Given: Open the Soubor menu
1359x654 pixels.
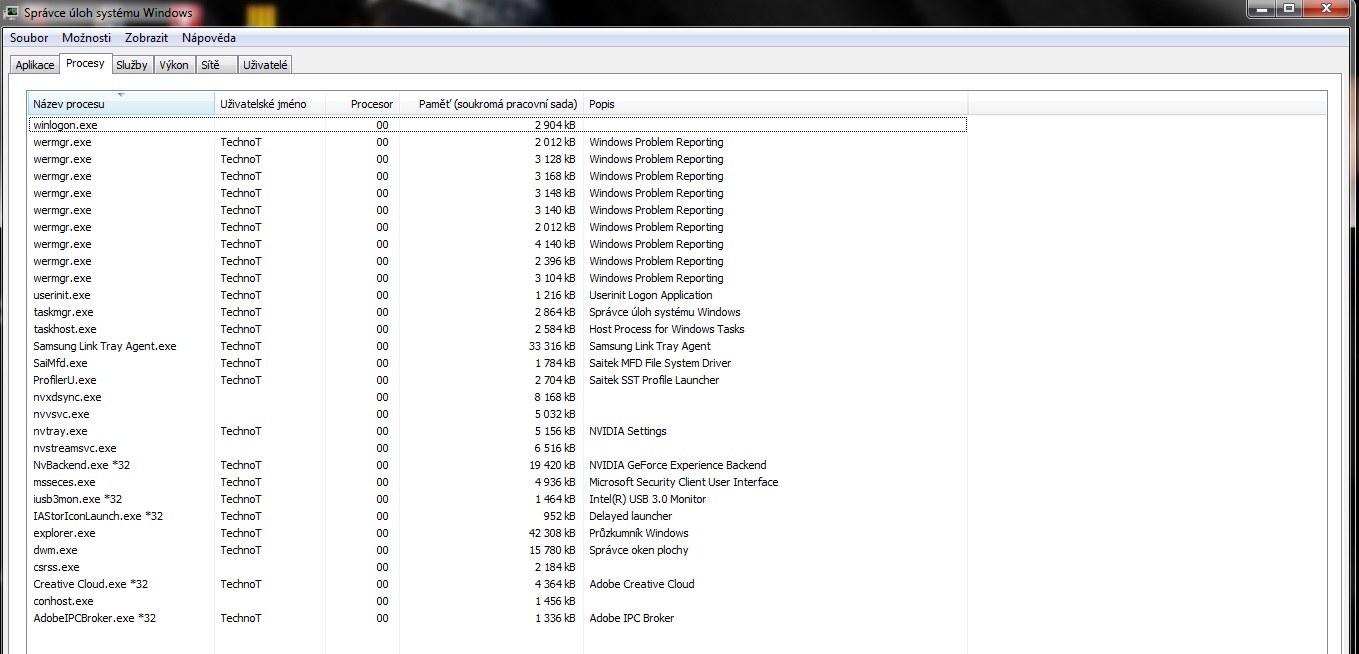Looking at the screenshot, I should (29, 38).
